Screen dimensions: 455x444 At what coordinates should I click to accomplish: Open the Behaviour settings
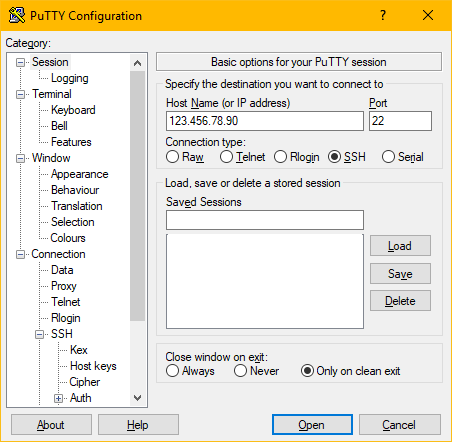[75, 190]
